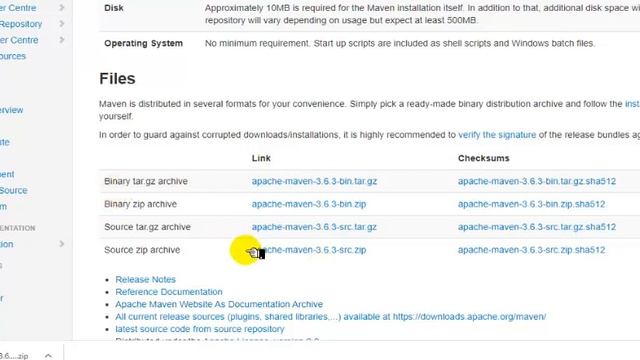Open downloaded zip file in download bar
This screenshot has width=640, height=360.
click(x=14, y=356)
